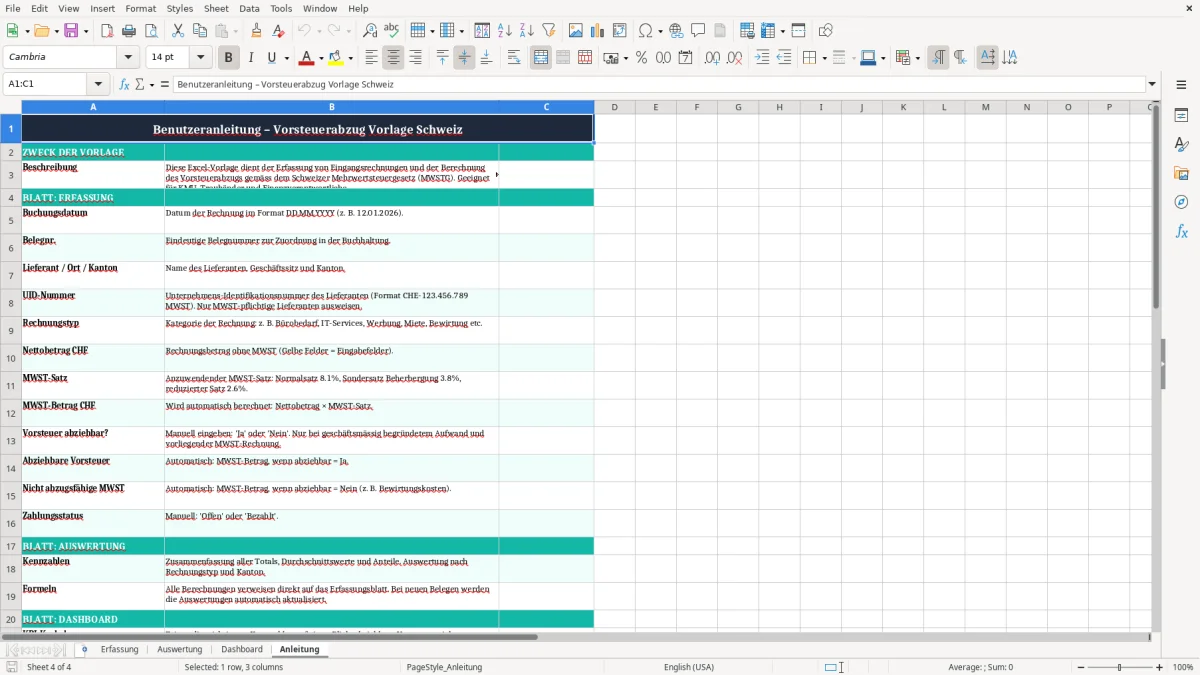Switch to the Auswertung sheet tab

tap(180, 650)
